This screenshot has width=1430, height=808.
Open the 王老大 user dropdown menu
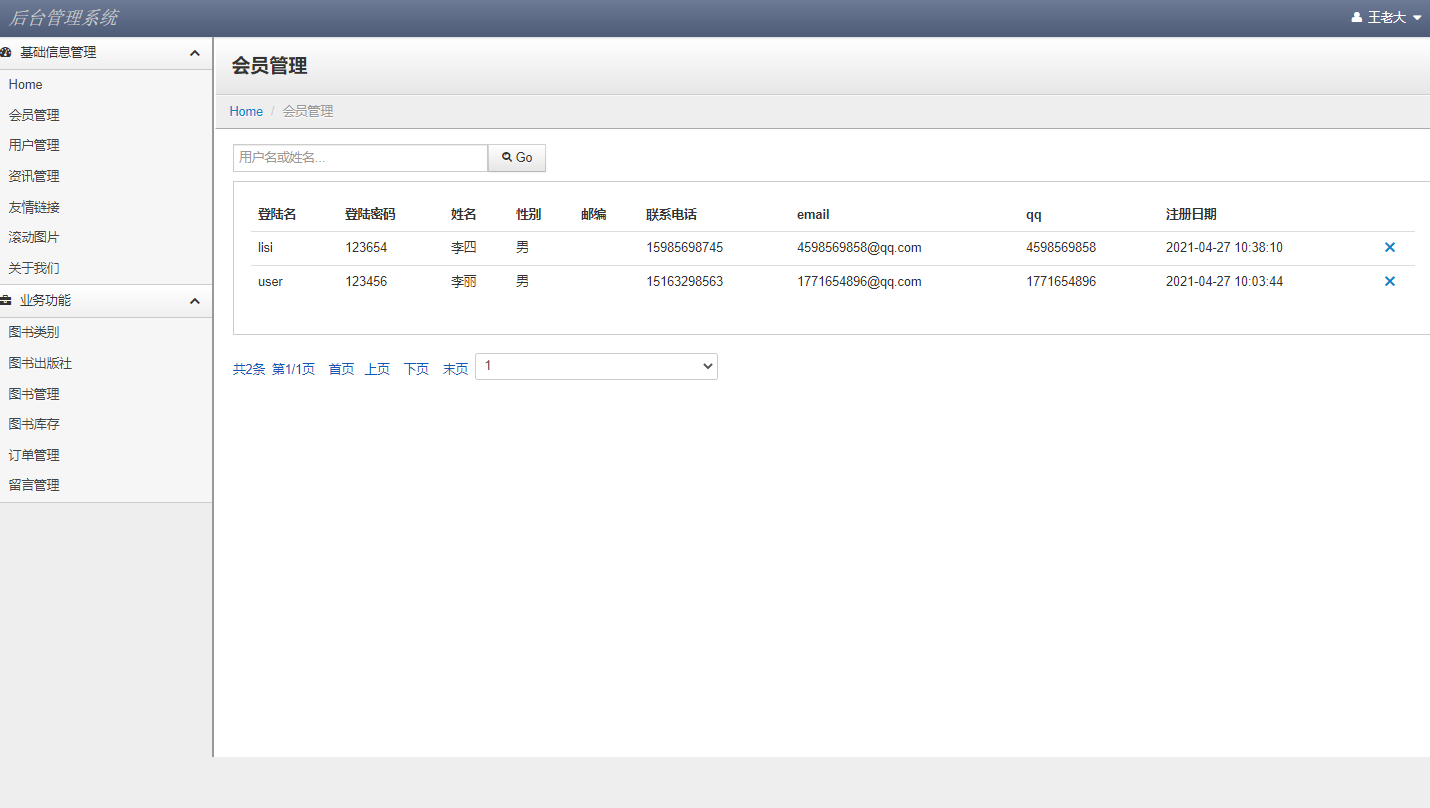pyautogui.click(x=1385, y=17)
